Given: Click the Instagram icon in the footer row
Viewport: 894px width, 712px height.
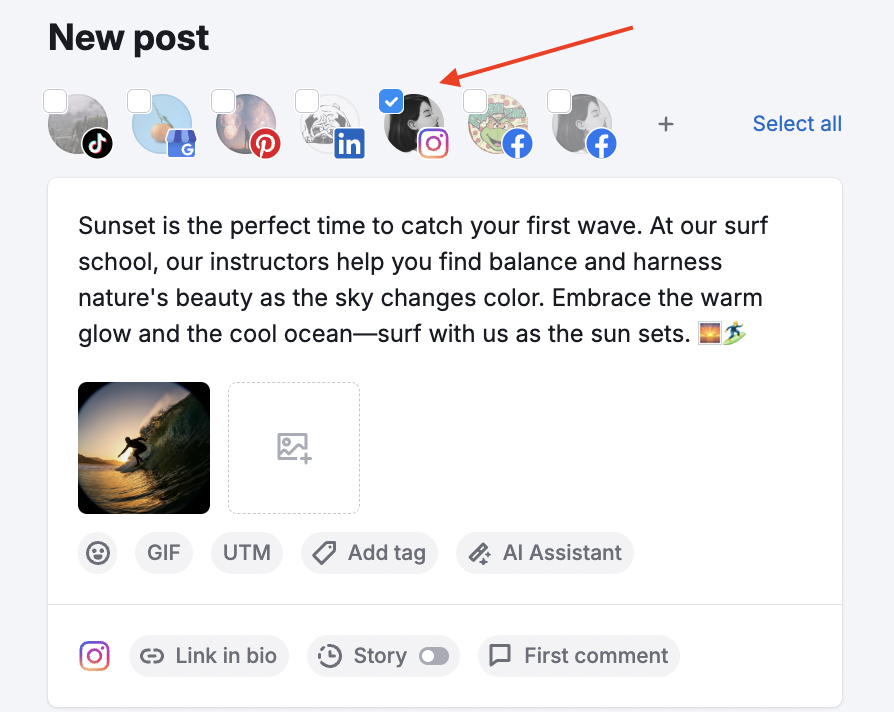Looking at the screenshot, I should coord(94,655).
